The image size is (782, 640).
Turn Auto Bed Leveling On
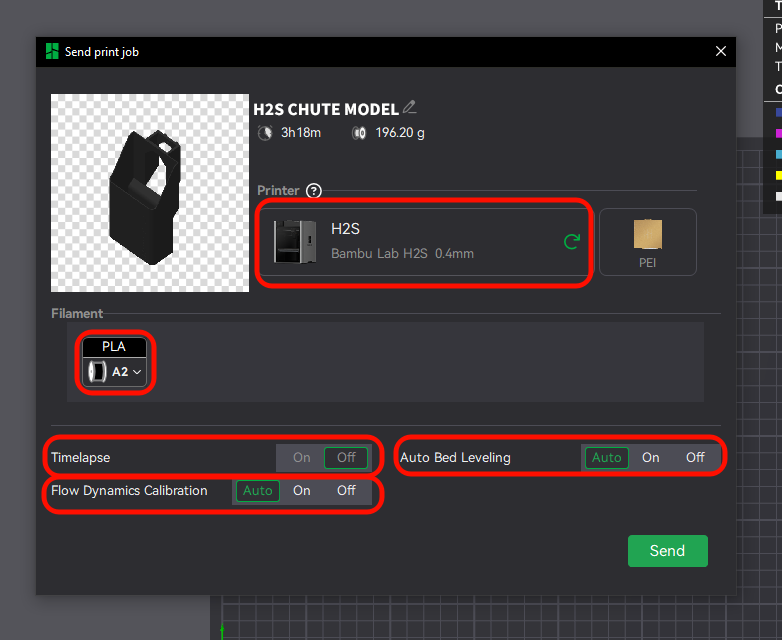click(x=650, y=457)
